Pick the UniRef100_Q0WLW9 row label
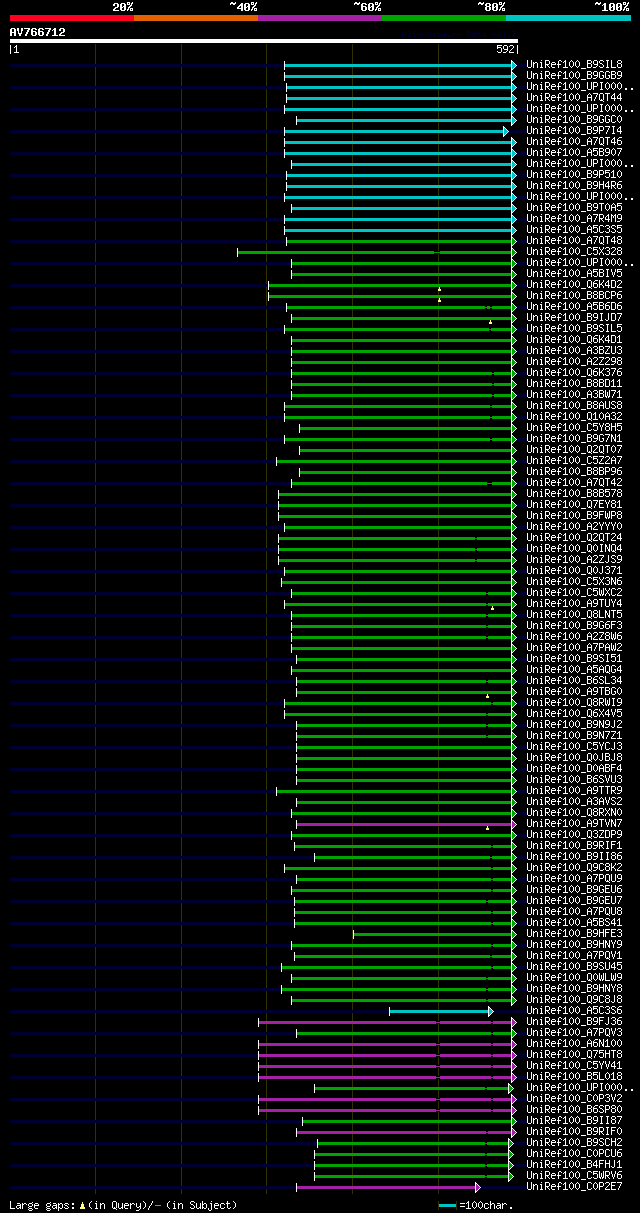 [x=574, y=978]
